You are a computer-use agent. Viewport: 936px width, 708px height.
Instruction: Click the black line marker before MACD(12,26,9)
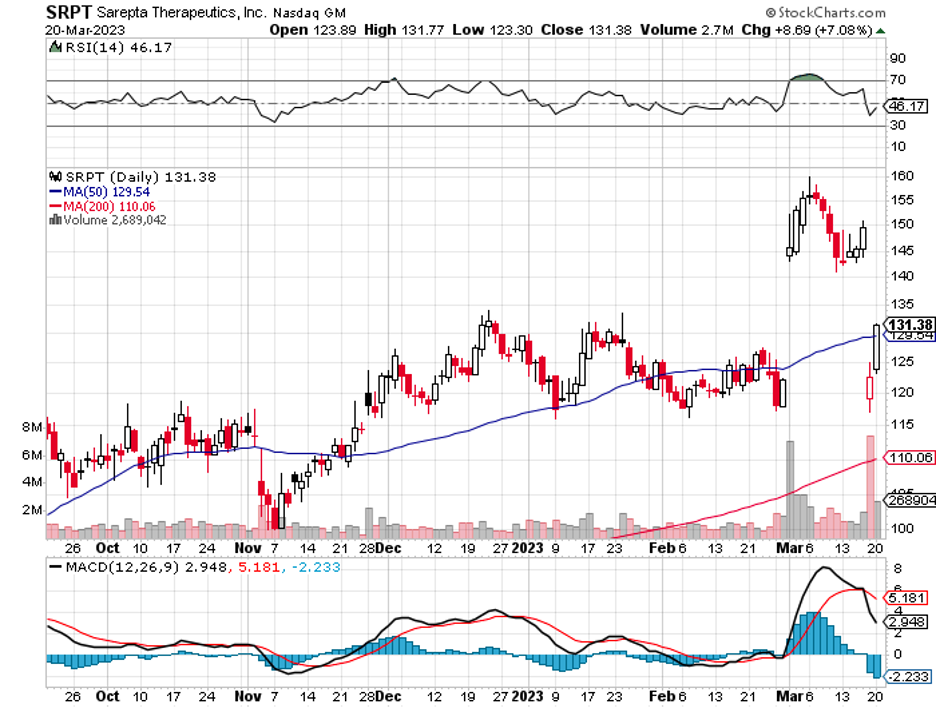tap(56, 567)
